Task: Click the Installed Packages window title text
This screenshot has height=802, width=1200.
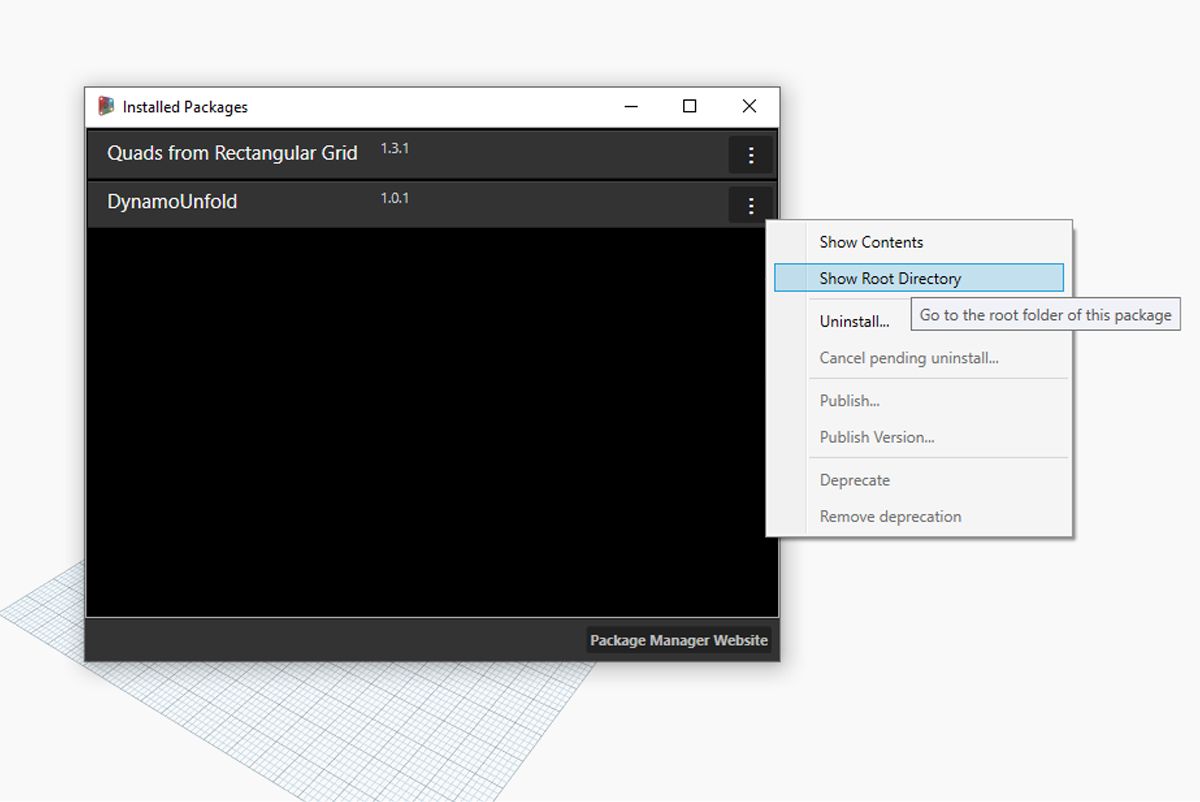Action: pyautogui.click(x=185, y=107)
